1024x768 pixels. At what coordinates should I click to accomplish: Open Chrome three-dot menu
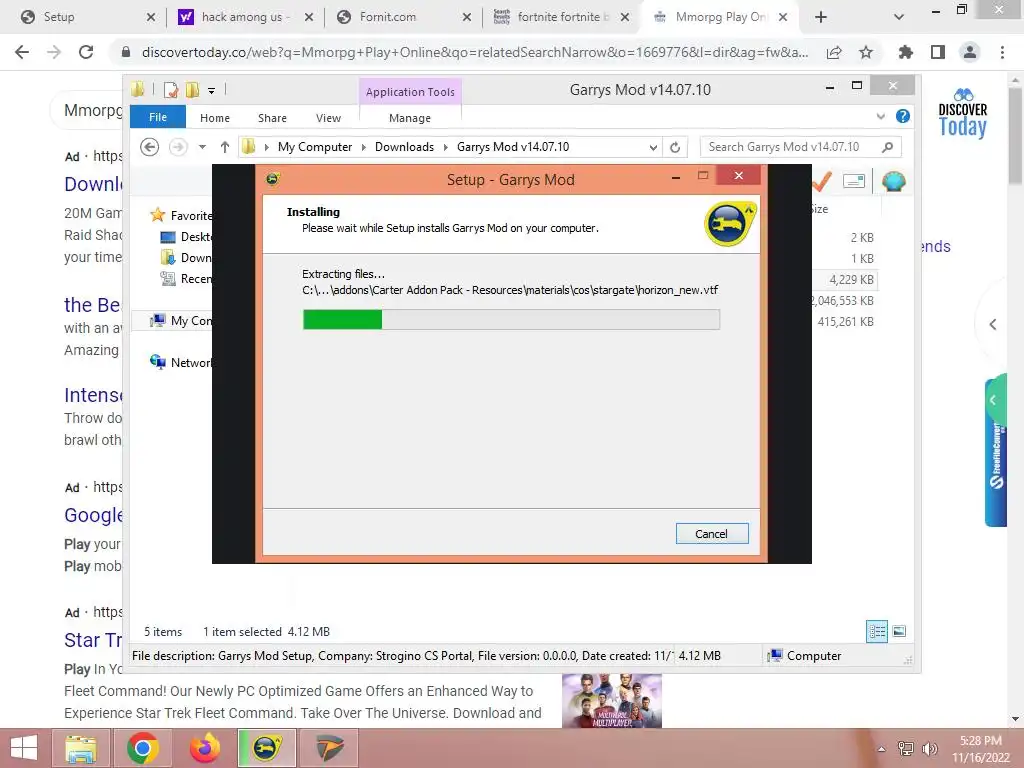click(x=1002, y=52)
